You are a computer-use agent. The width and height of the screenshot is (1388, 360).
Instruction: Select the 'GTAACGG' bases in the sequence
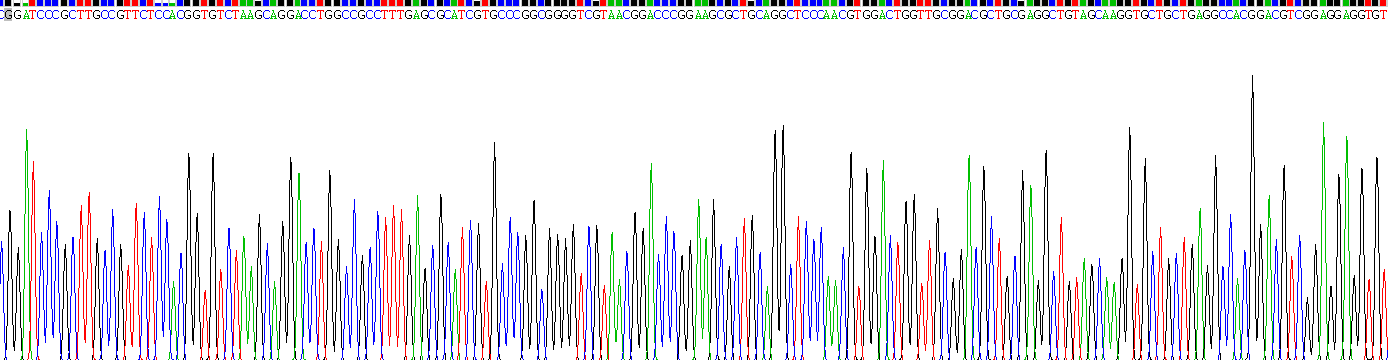coord(619,15)
